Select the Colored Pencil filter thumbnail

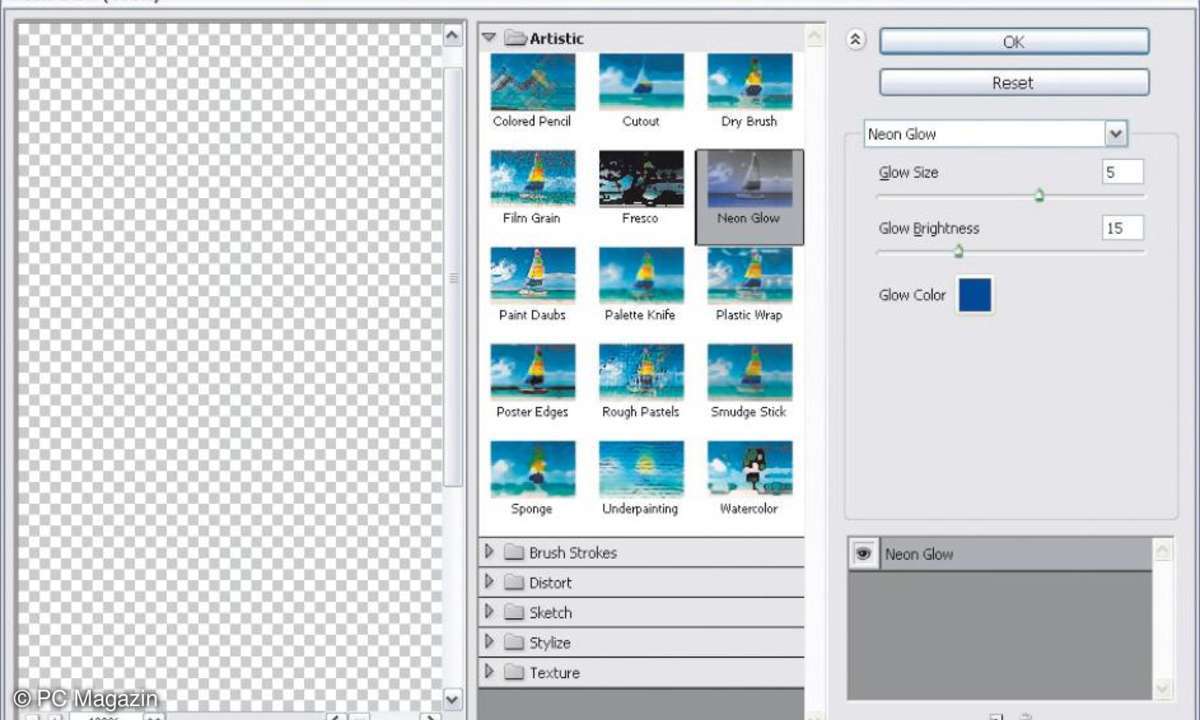coord(533,82)
